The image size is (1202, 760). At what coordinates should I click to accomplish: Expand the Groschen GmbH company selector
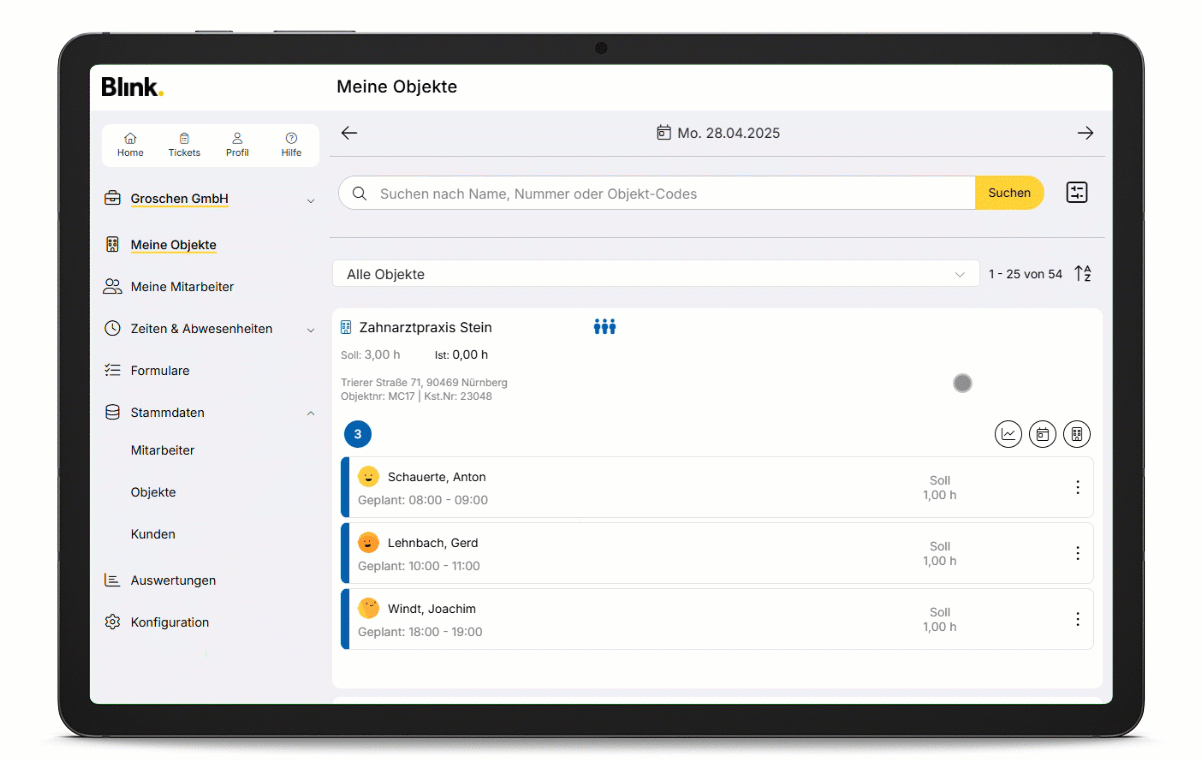pos(310,200)
